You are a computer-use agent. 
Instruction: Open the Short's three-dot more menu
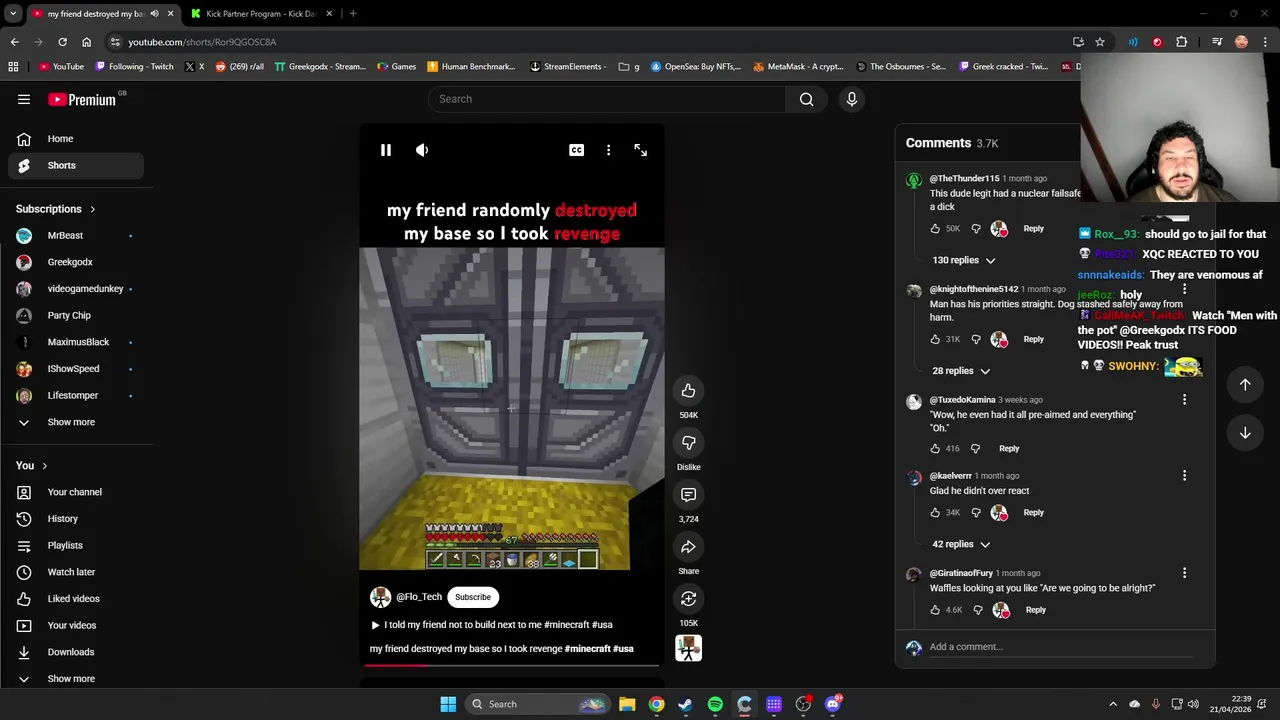(x=608, y=150)
